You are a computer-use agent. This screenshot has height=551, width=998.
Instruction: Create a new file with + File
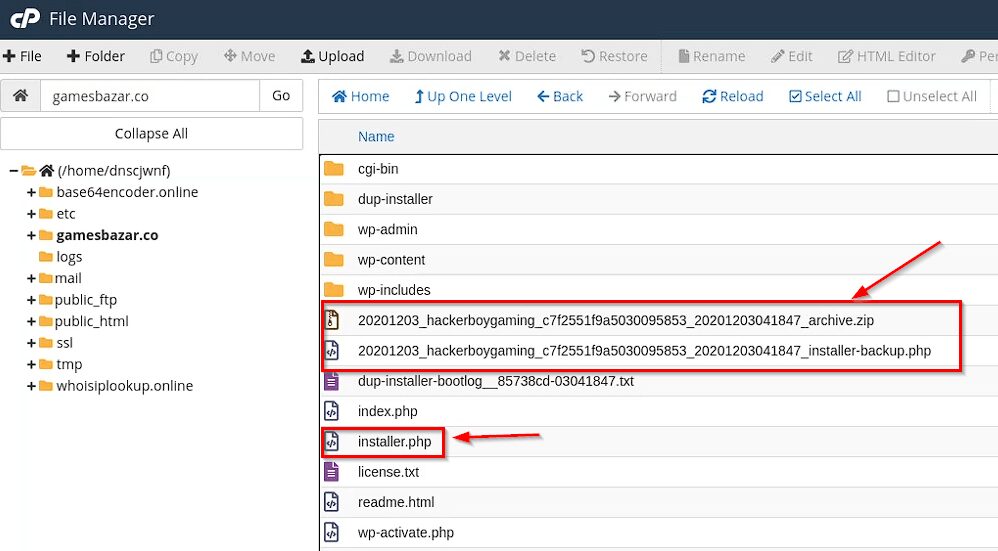(x=22, y=56)
